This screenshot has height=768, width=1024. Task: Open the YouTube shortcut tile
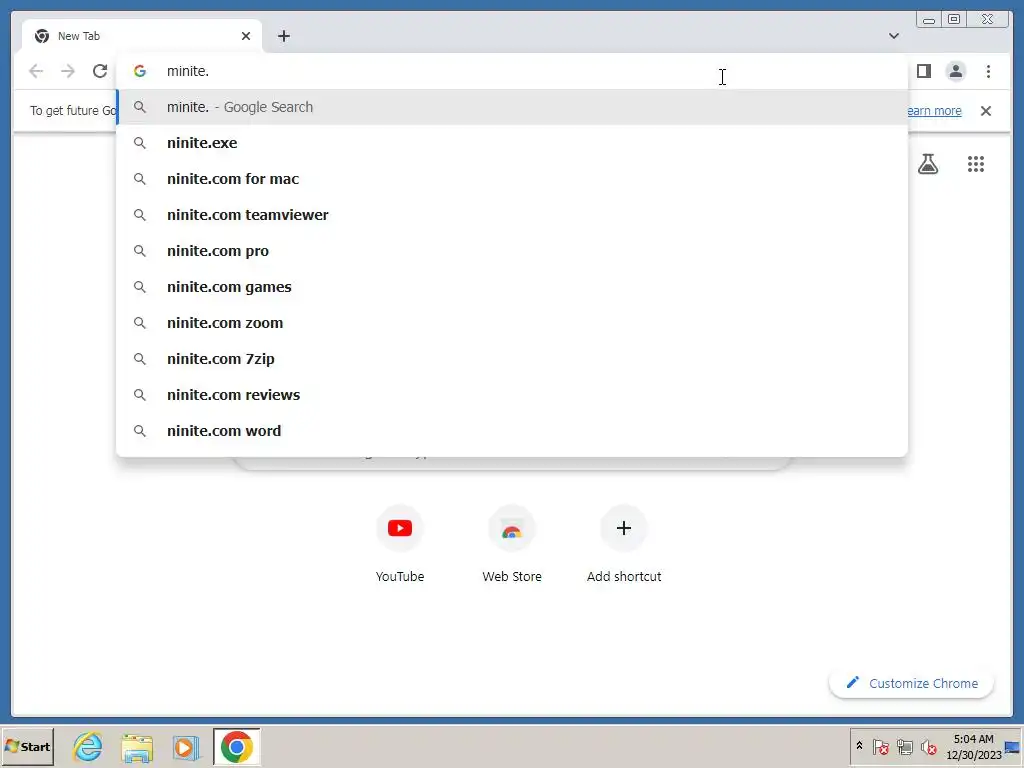[400, 544]
